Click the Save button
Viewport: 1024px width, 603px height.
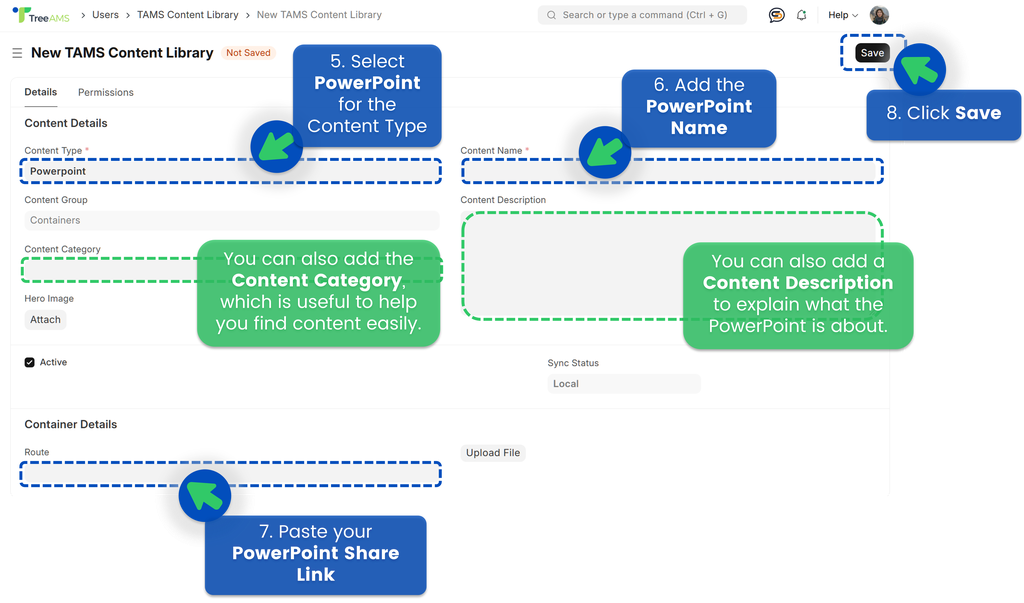872,53
